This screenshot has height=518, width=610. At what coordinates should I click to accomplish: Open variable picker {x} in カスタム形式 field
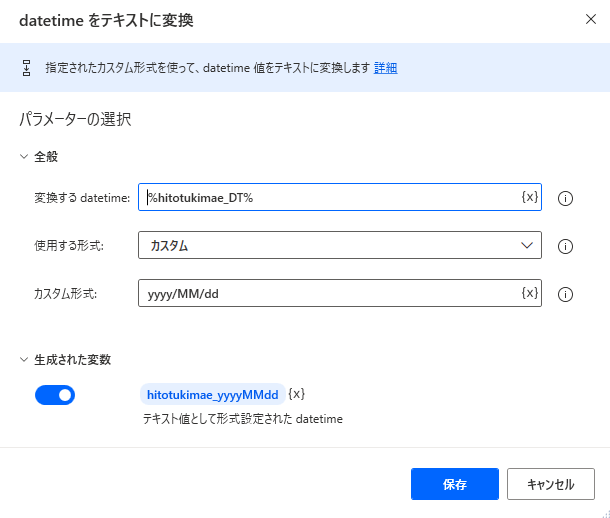pos(530,293)
